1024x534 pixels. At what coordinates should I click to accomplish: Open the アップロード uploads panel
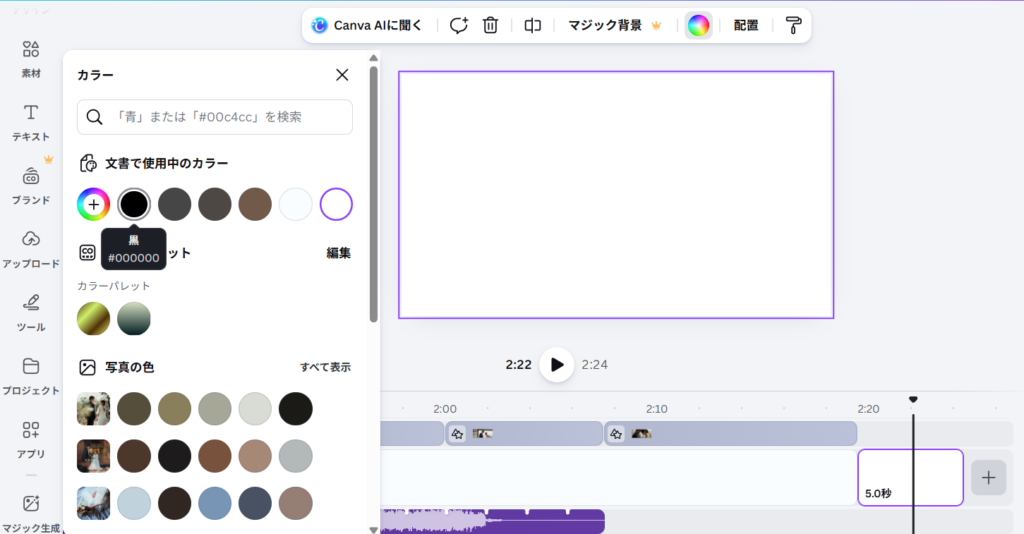click(x=31, y=247)
